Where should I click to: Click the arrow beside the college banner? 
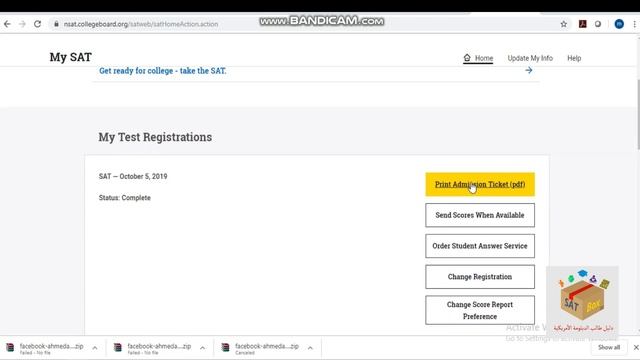[529, 70]
